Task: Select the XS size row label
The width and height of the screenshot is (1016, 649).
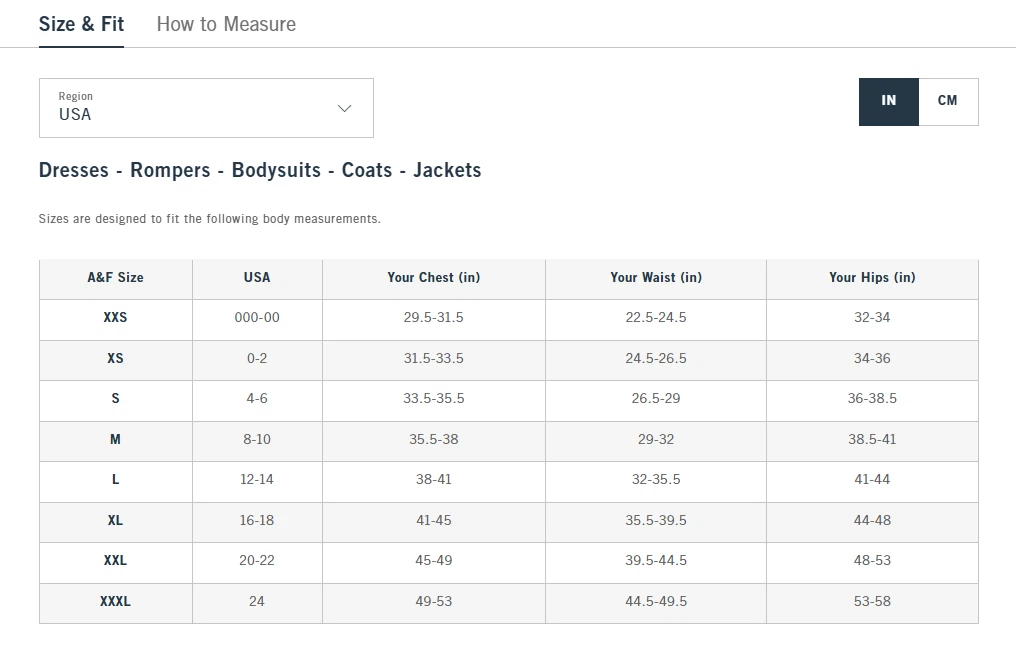Action: 115,358
